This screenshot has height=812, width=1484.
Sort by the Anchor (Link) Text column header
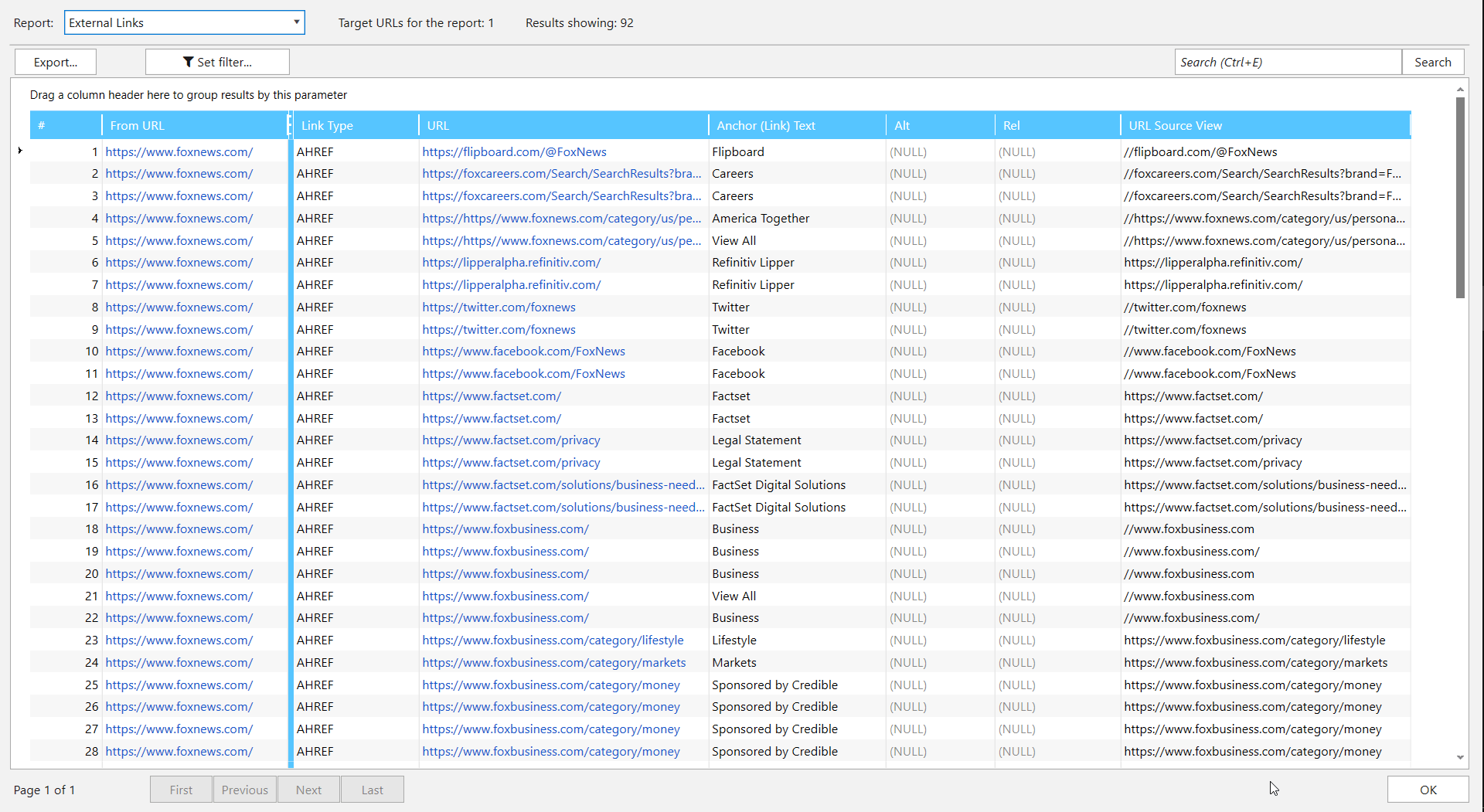(x=797, y=125)
